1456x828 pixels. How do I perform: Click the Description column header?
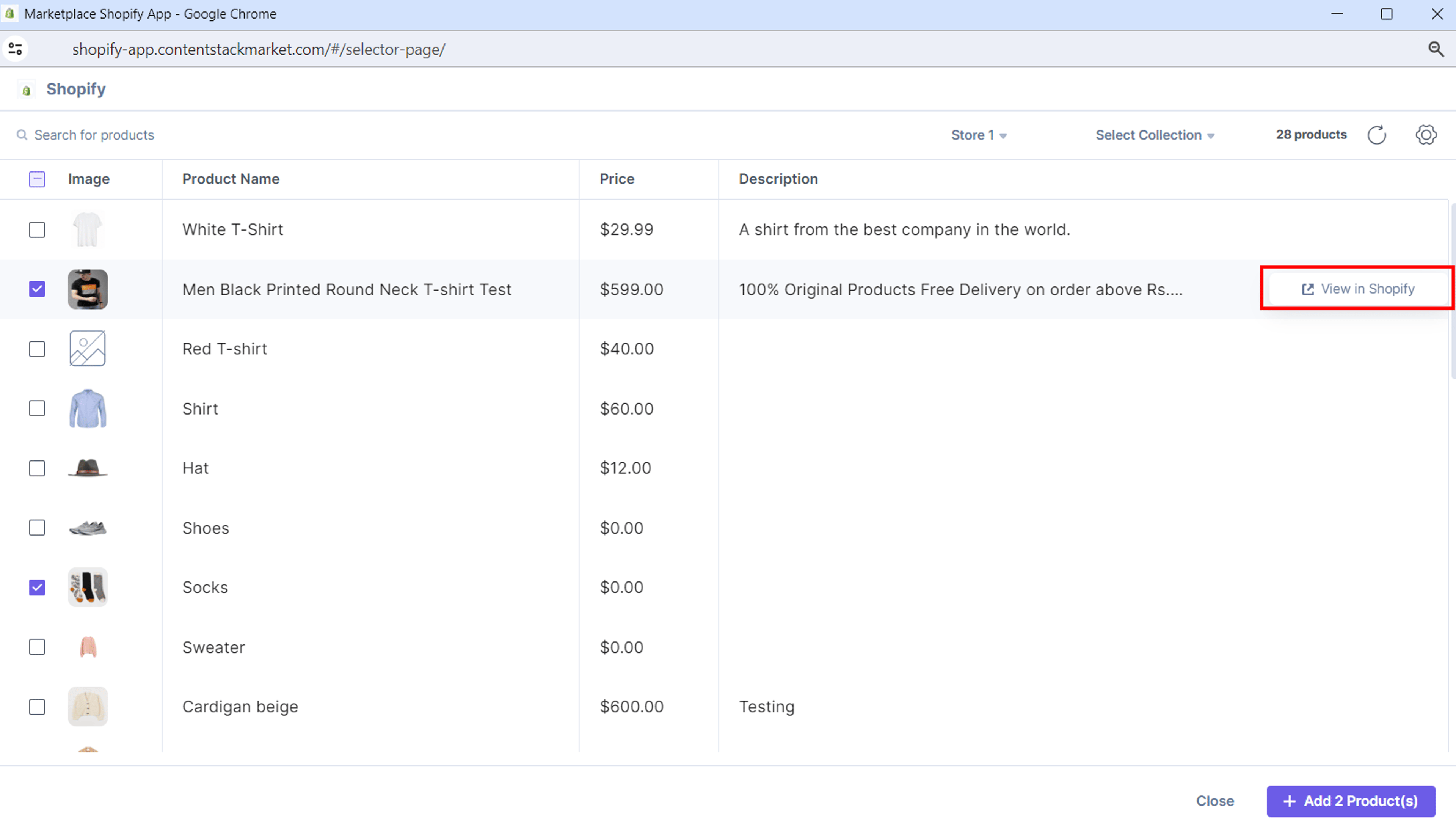click(778, 179)
